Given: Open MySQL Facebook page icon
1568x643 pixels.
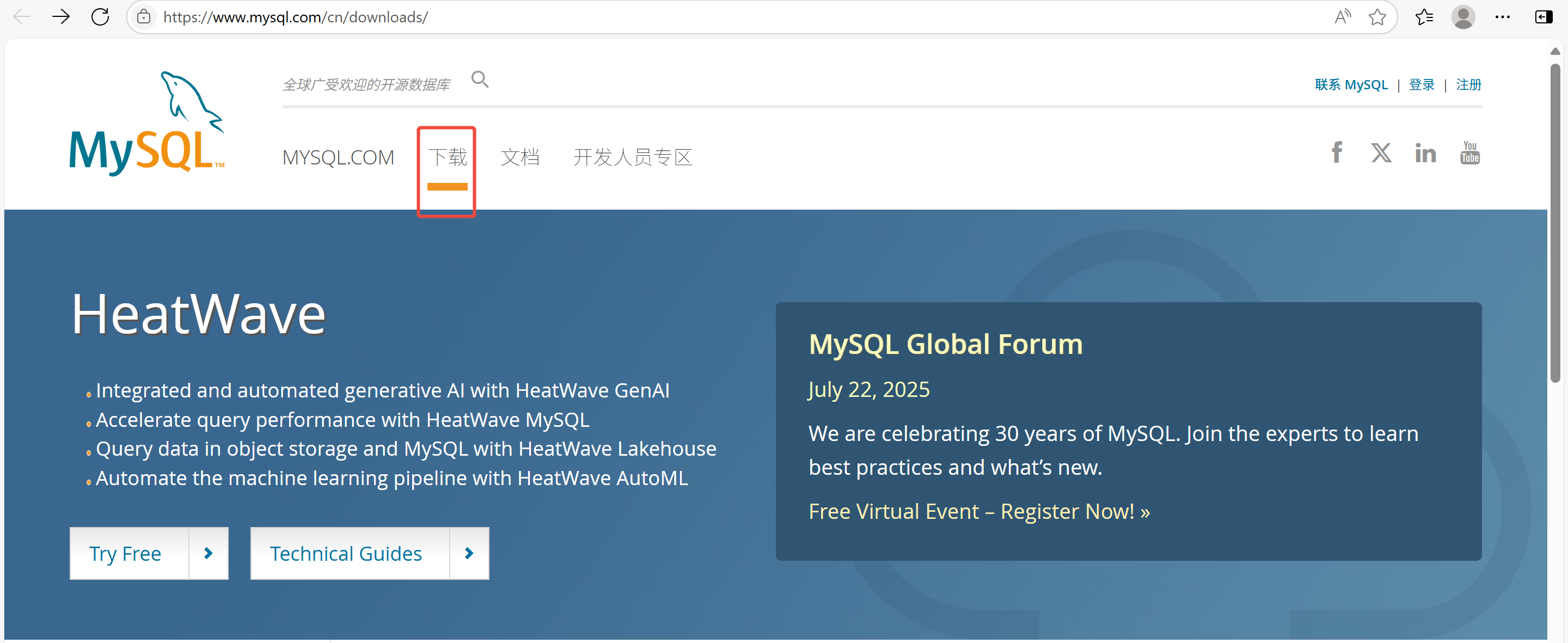Looking at the screenshot, I should [1336, 152].
